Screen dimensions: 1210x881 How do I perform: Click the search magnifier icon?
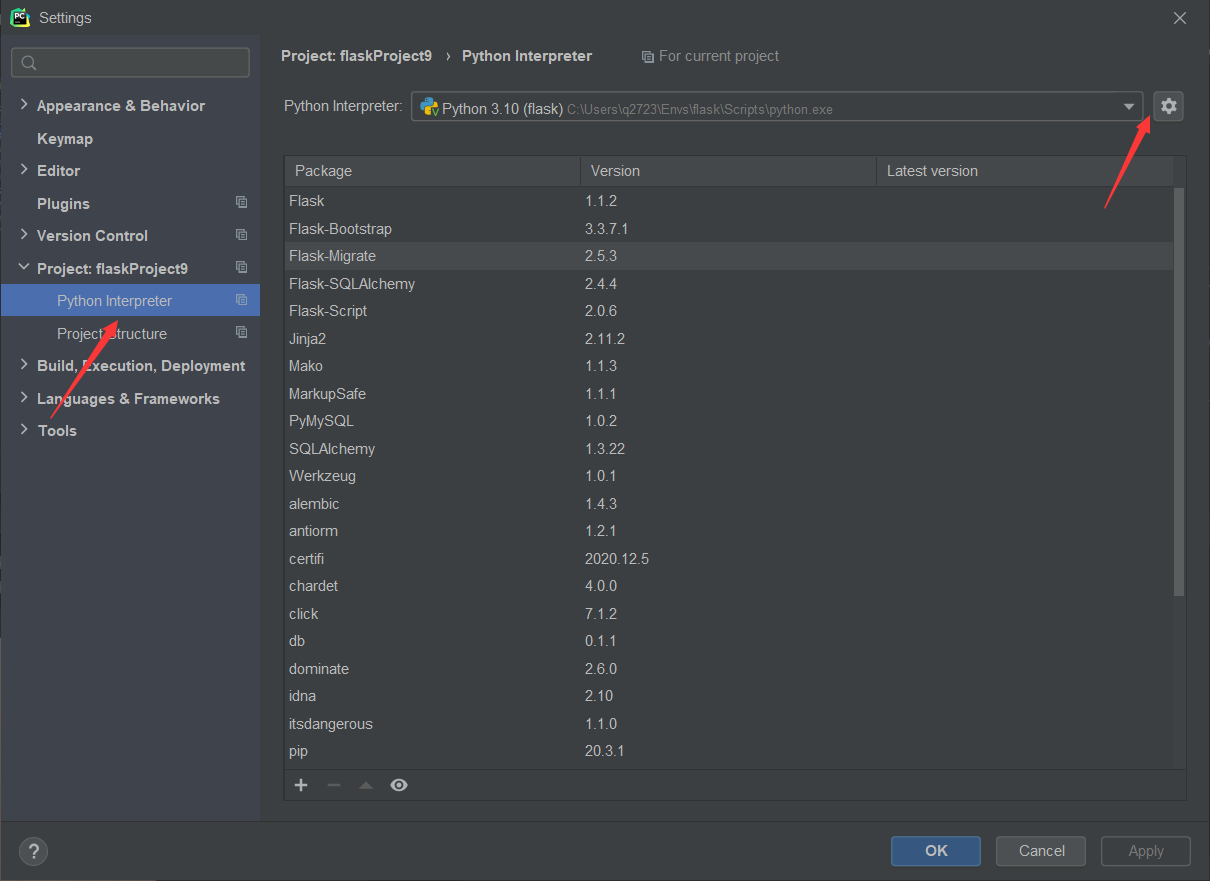[29, 63]
